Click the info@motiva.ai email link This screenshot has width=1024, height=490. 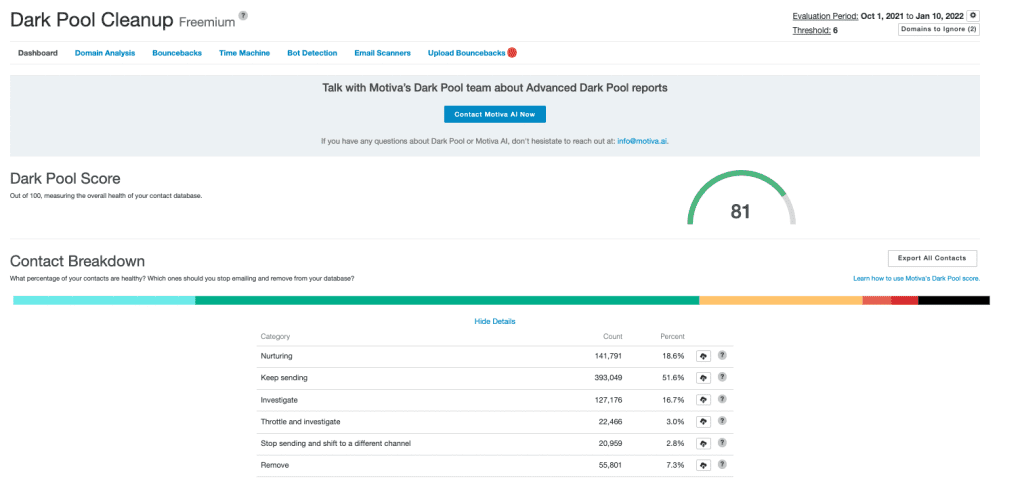[x=644, y=142]
